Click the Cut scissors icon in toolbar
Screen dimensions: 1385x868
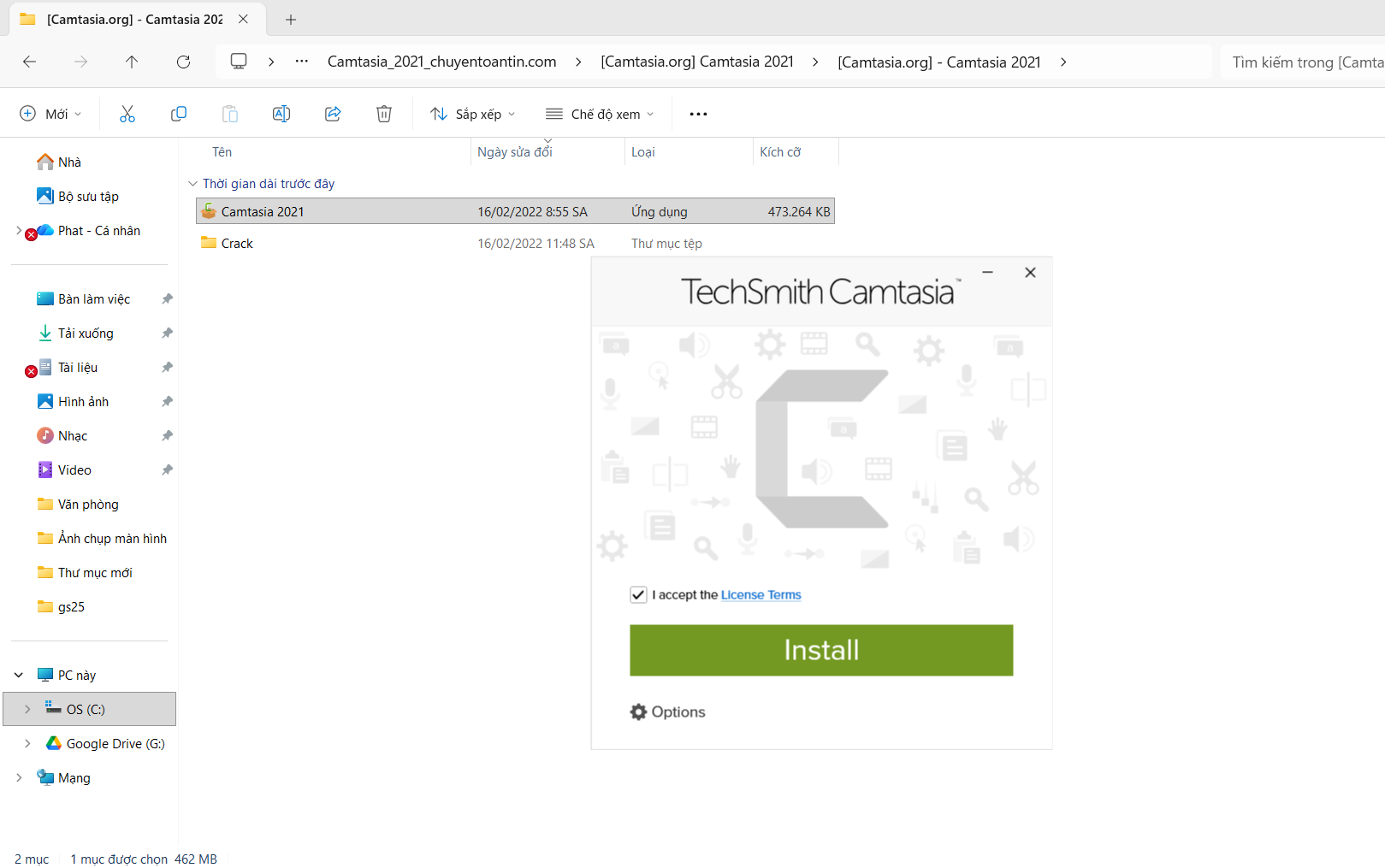tap(127, 114)
